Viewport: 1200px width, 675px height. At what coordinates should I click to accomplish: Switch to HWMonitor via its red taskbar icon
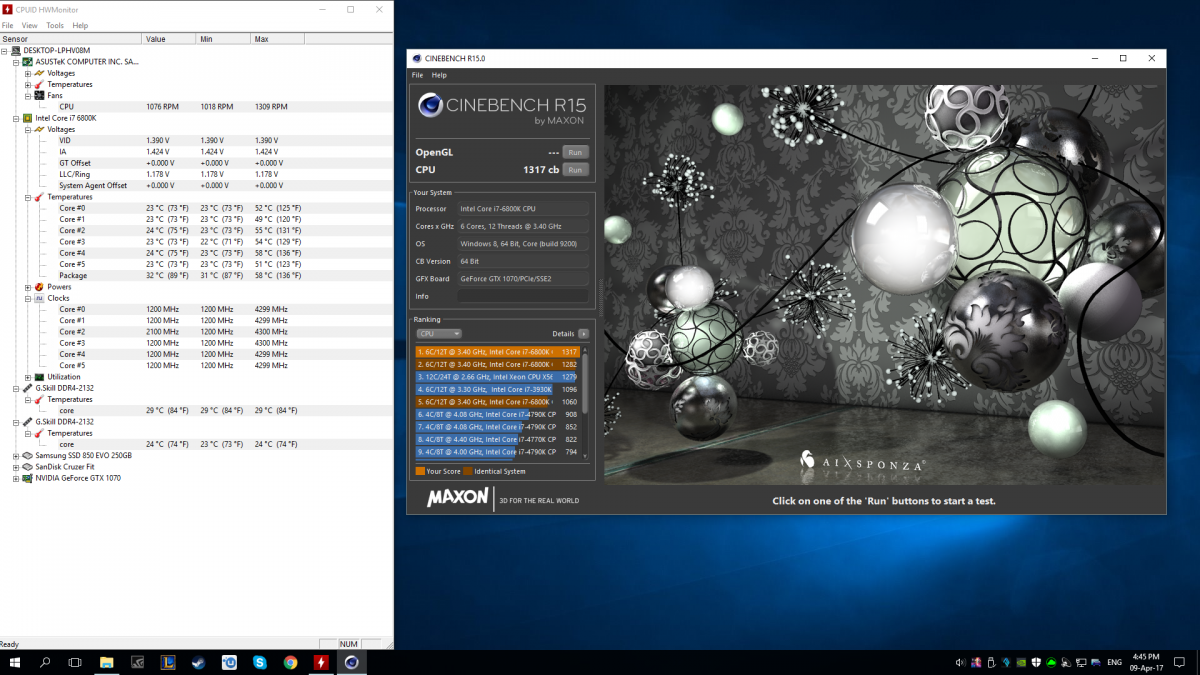[321, 662]
